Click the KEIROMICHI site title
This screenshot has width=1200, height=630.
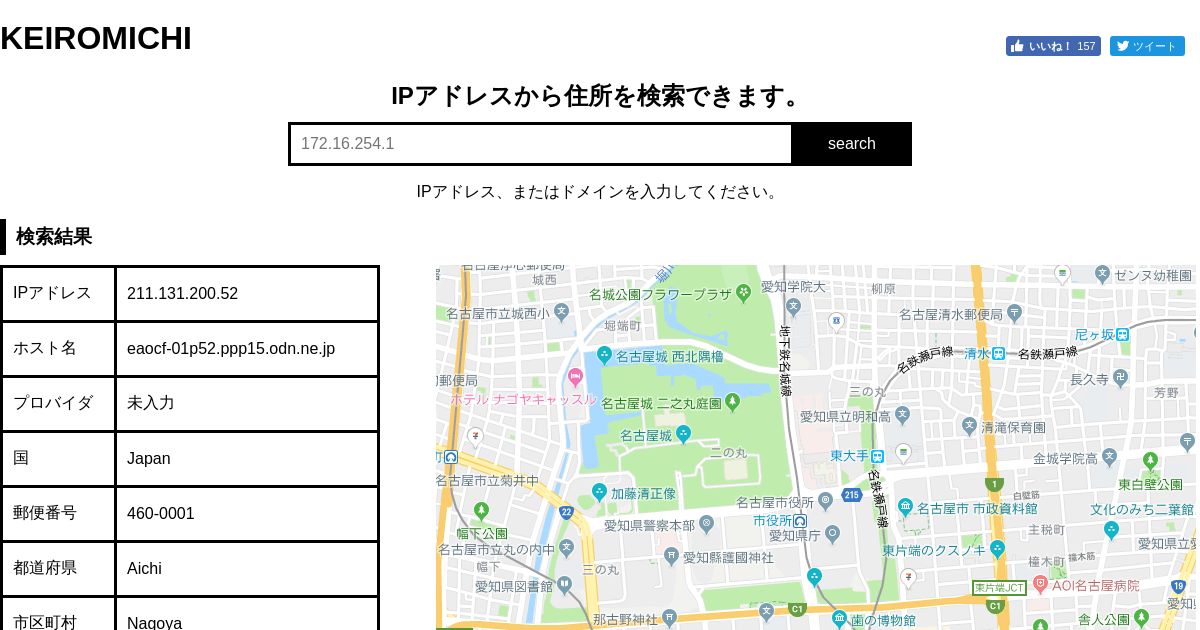[96, 39]
